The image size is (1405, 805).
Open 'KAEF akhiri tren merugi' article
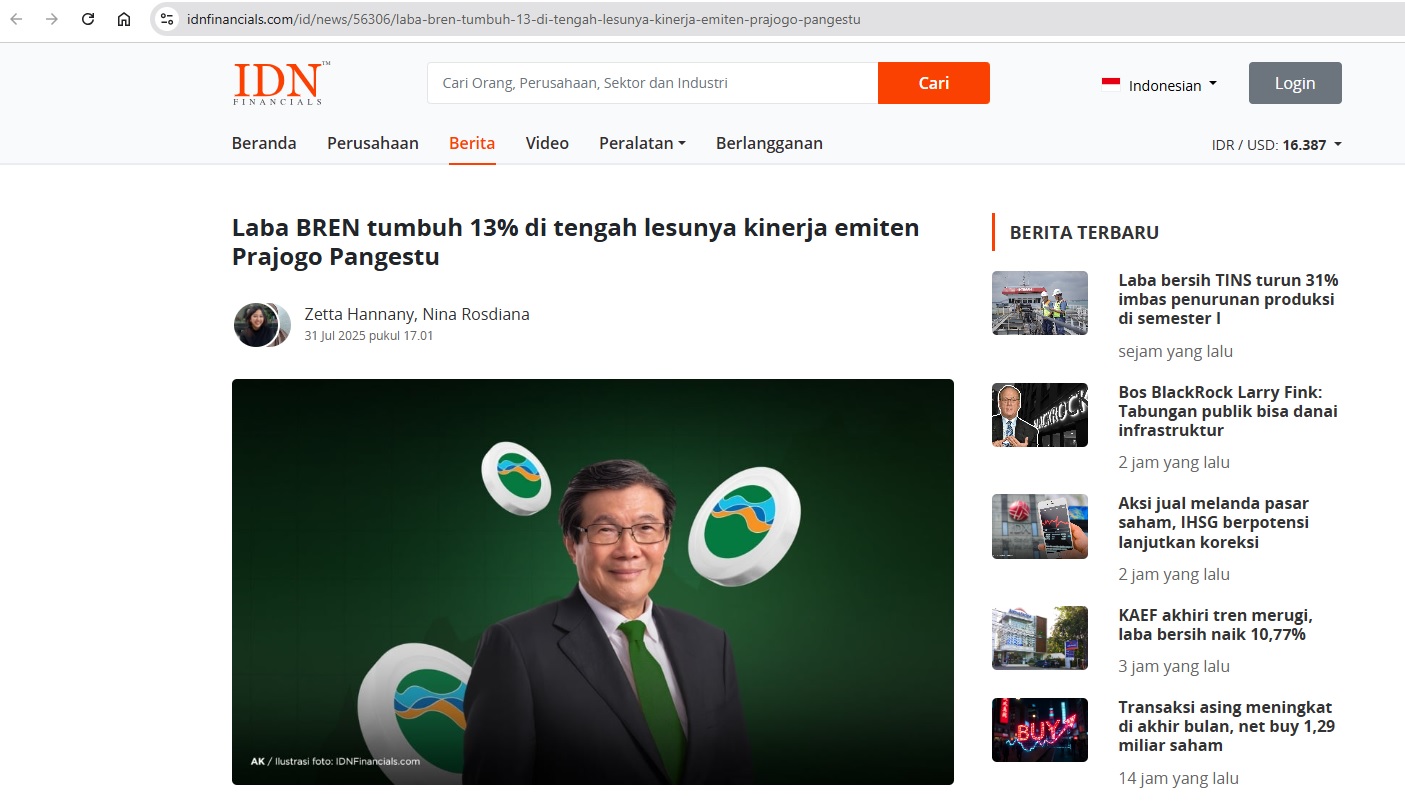1215,625
